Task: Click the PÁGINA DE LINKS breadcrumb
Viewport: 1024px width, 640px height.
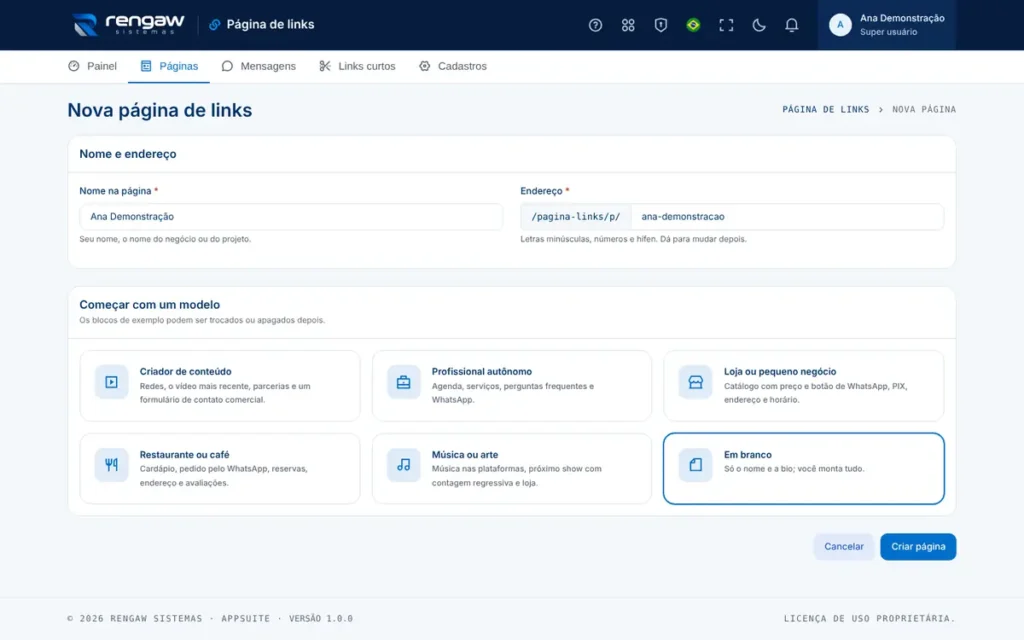Action: pos(825,109)
